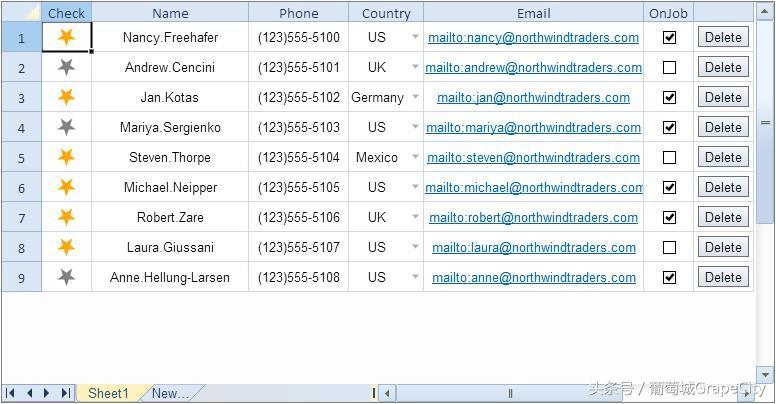
Task: Select the OnJob column header
Action: tap(668, 12)
